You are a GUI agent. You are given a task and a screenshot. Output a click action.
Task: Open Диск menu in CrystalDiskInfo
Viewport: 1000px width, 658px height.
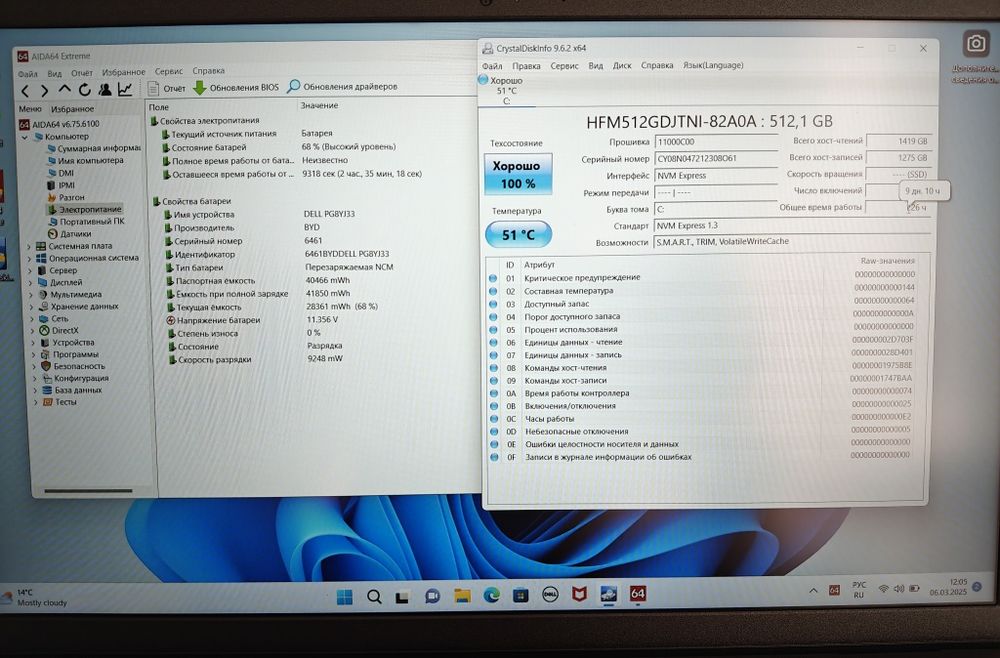[622, 65]
